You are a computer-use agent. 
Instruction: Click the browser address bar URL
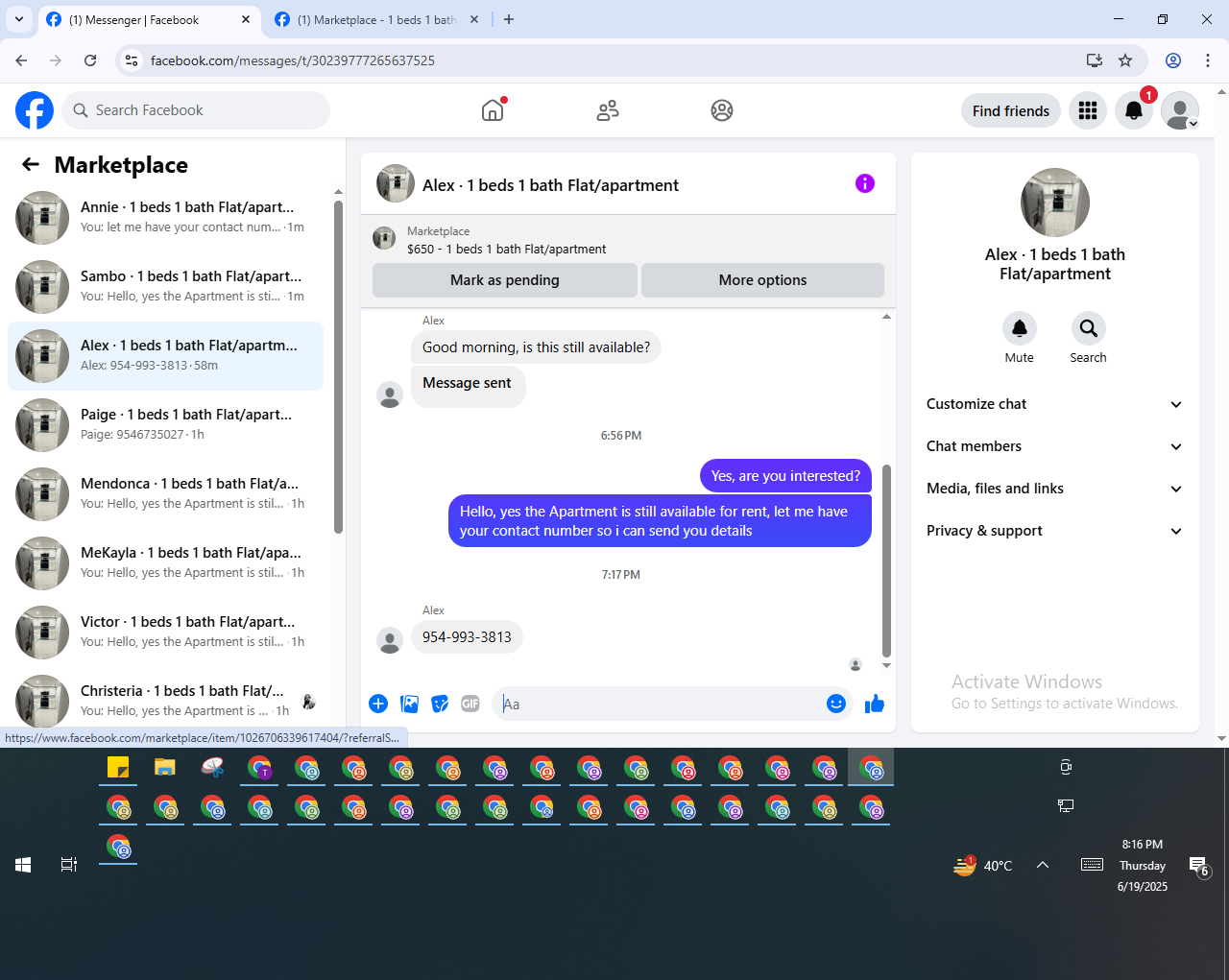[x=293, y=60]
